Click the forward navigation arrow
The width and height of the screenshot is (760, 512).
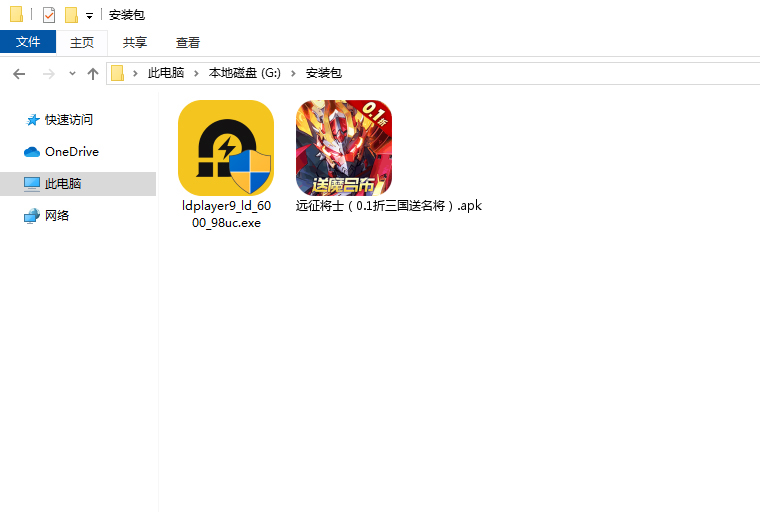[48, 73]
